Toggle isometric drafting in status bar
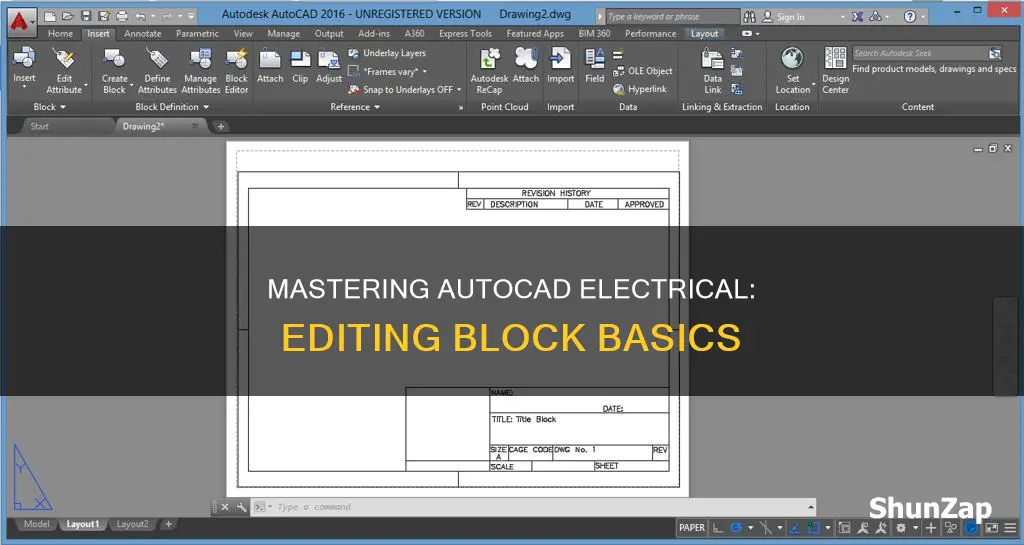1024x545 pixels. [765, 527]
